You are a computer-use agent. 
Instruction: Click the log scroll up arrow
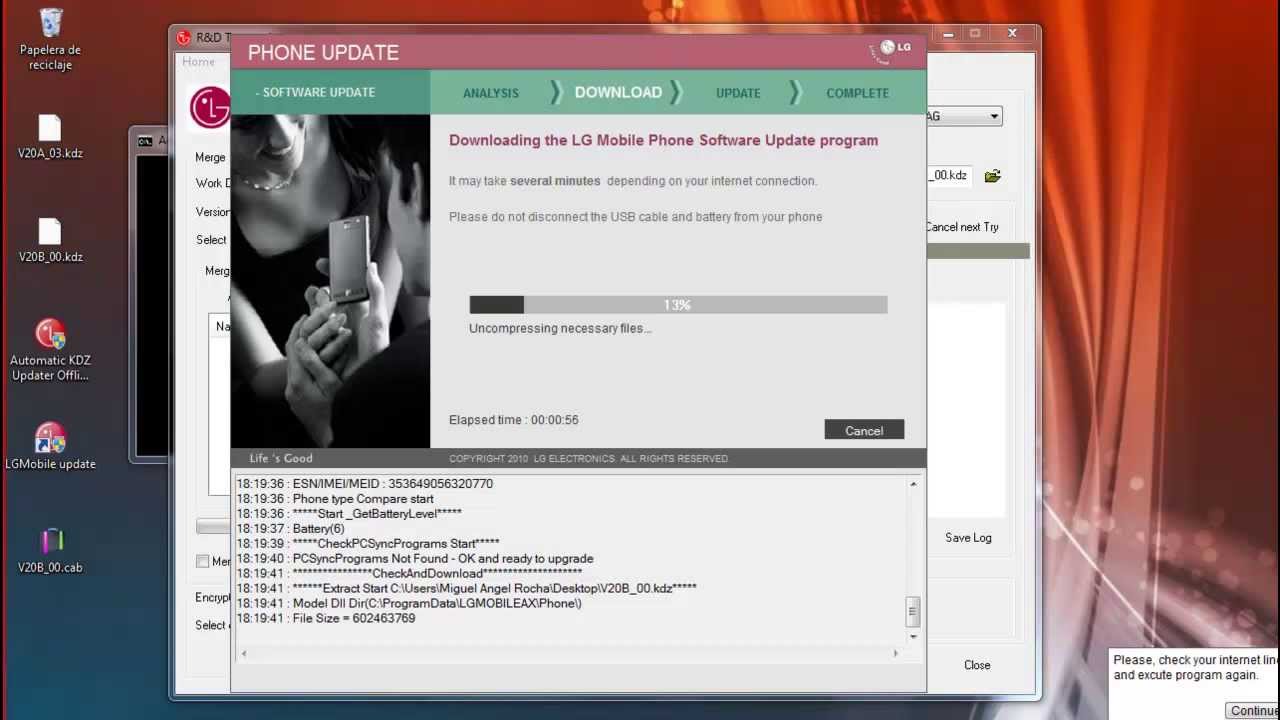913,484
